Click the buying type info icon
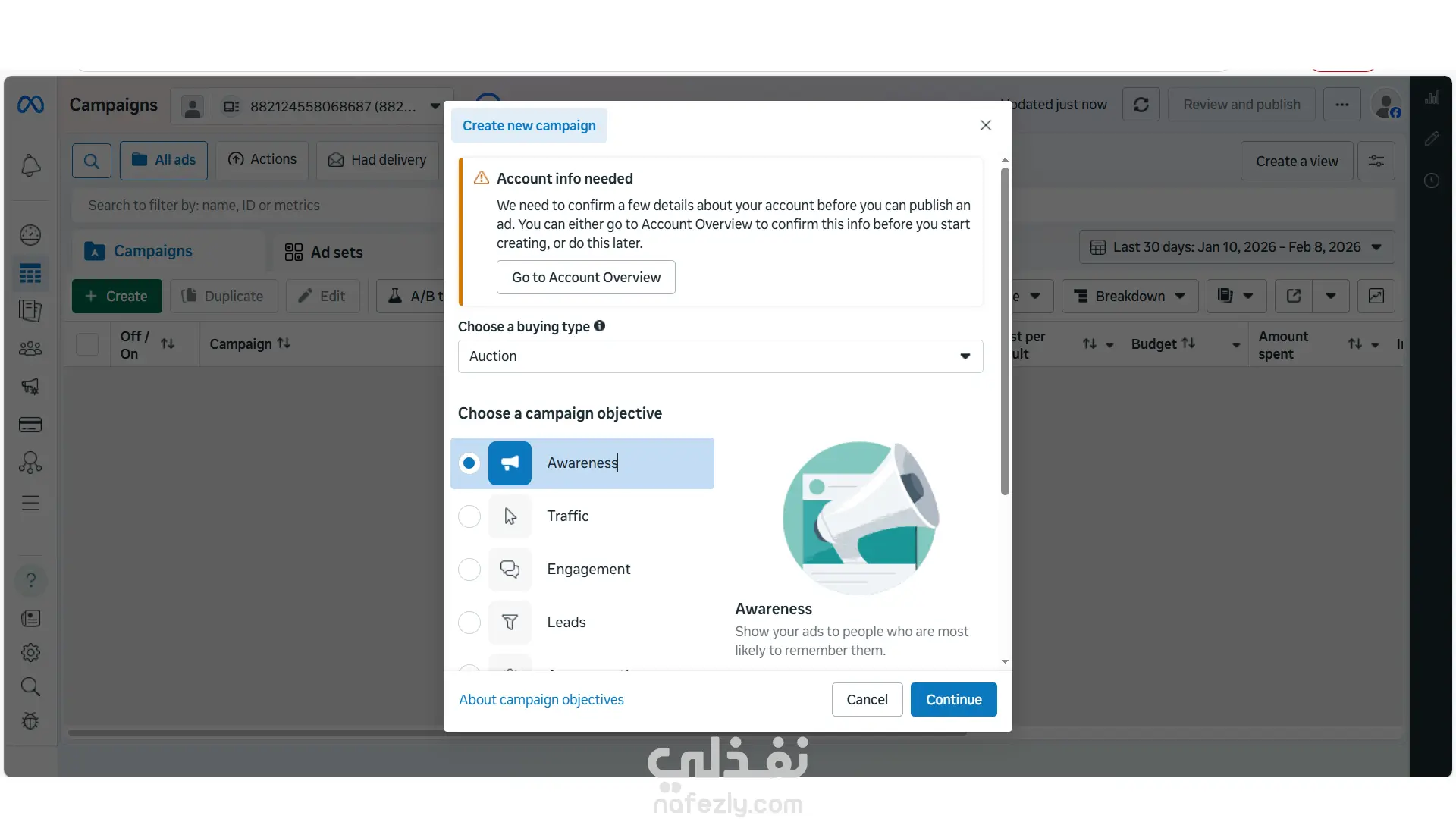The height and width of the screenshot is (819, 1456). [600, 326]
